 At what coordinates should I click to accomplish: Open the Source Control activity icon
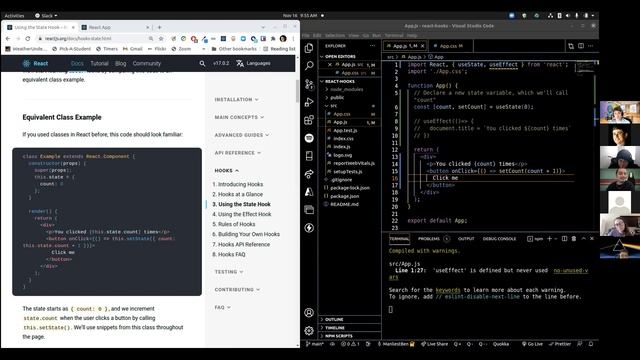coord(309,84)
